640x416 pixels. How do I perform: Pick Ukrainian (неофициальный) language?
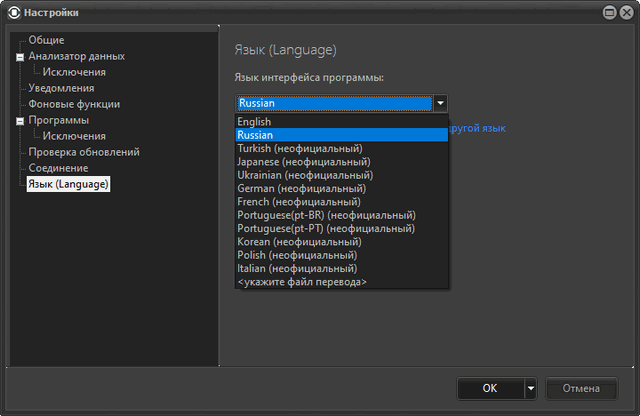click(x=305, y=175)
